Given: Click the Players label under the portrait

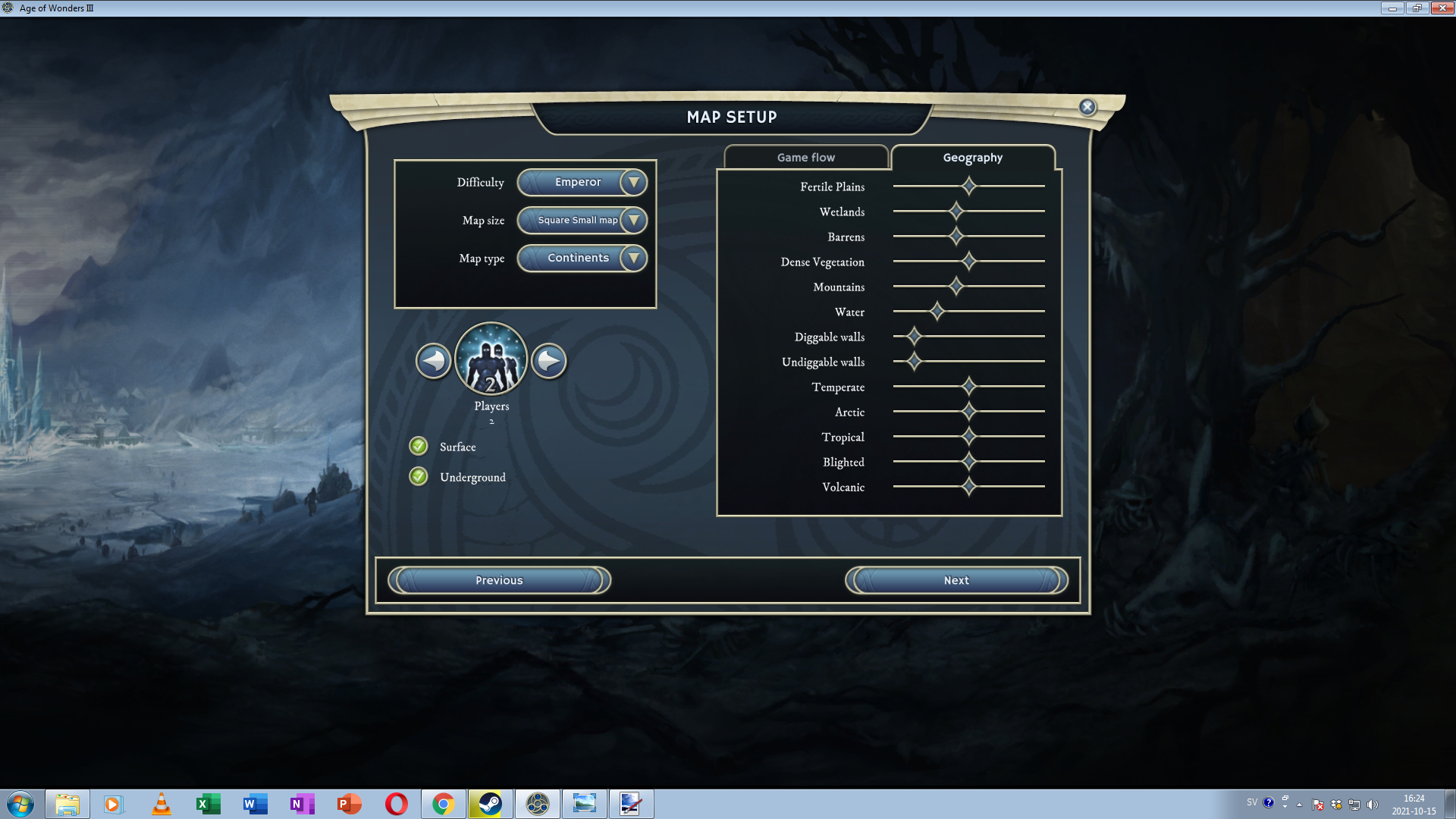Looking at the screenshot, I should (491, 406).
